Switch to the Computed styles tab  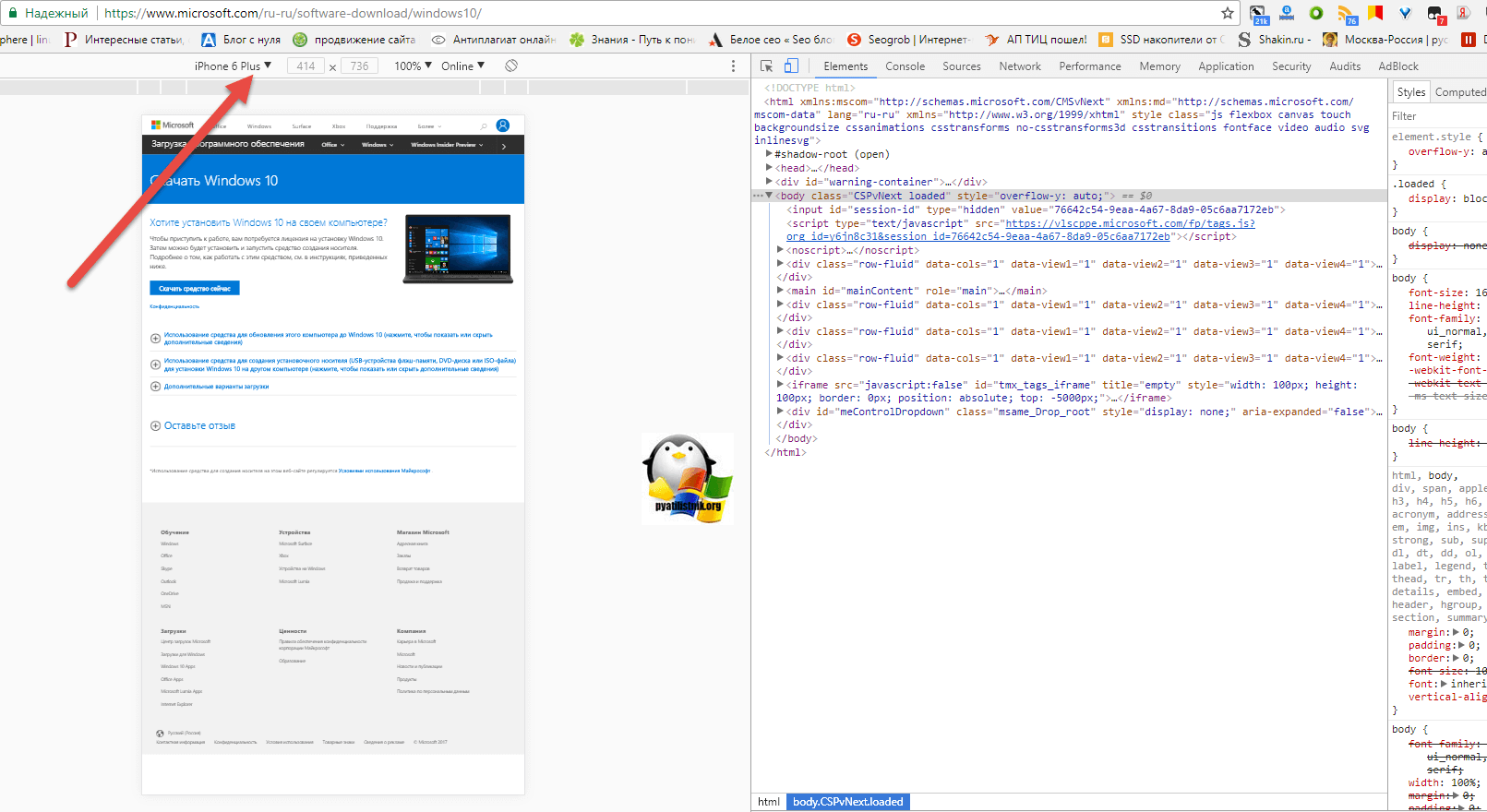[1459, 92]
